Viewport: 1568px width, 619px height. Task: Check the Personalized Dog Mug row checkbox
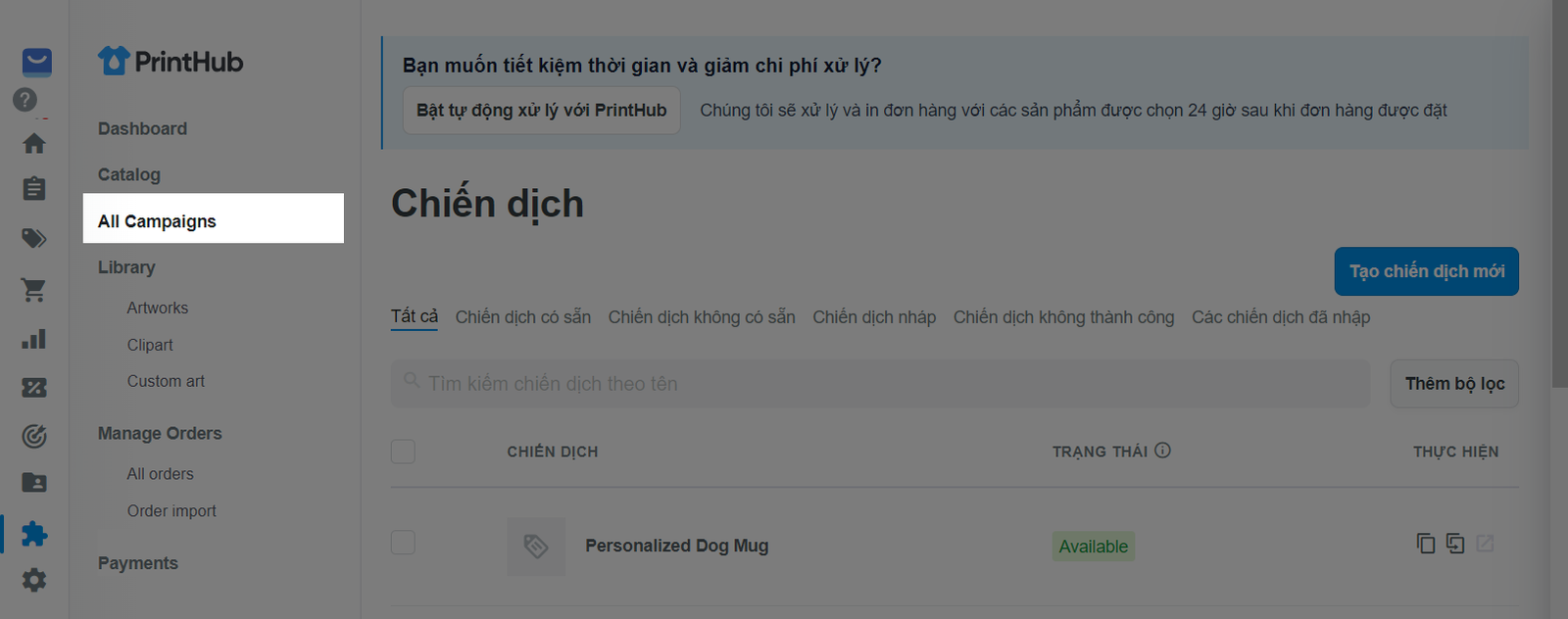(x=403, y=543)
